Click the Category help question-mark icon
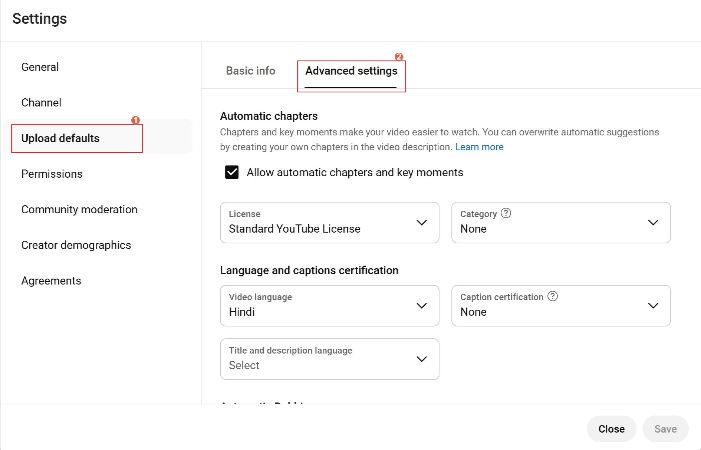Viewport: 701px width, 450px height. pos(506,213)
